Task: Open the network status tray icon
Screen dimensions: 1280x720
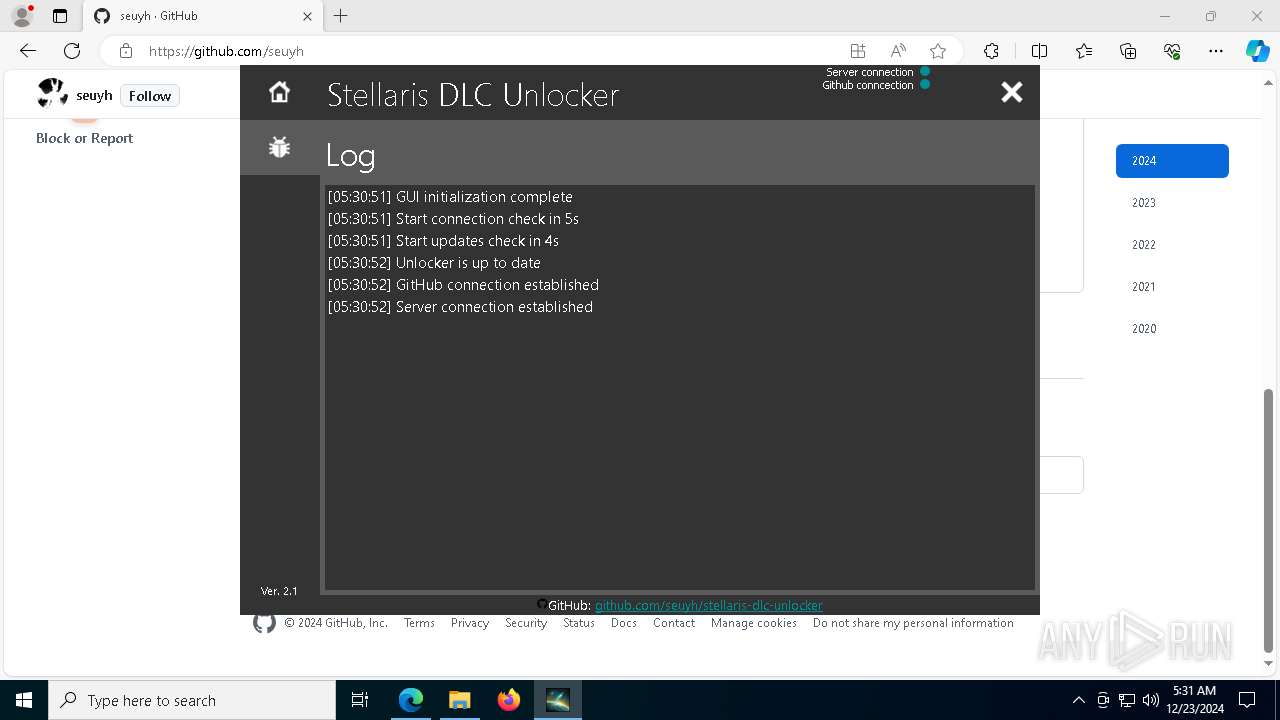Action: (1127, 700)
